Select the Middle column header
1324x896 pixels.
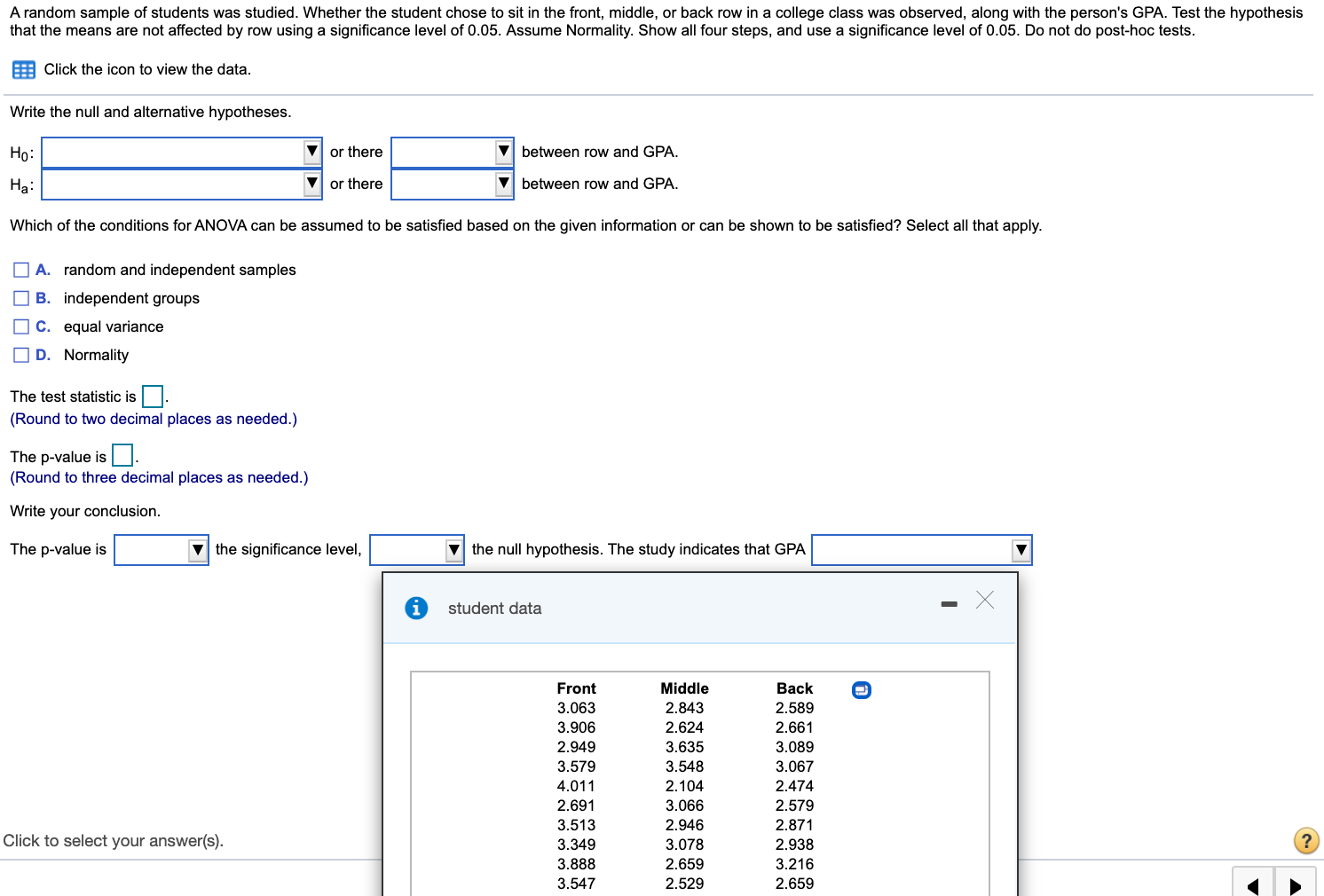tap(684, 688)
